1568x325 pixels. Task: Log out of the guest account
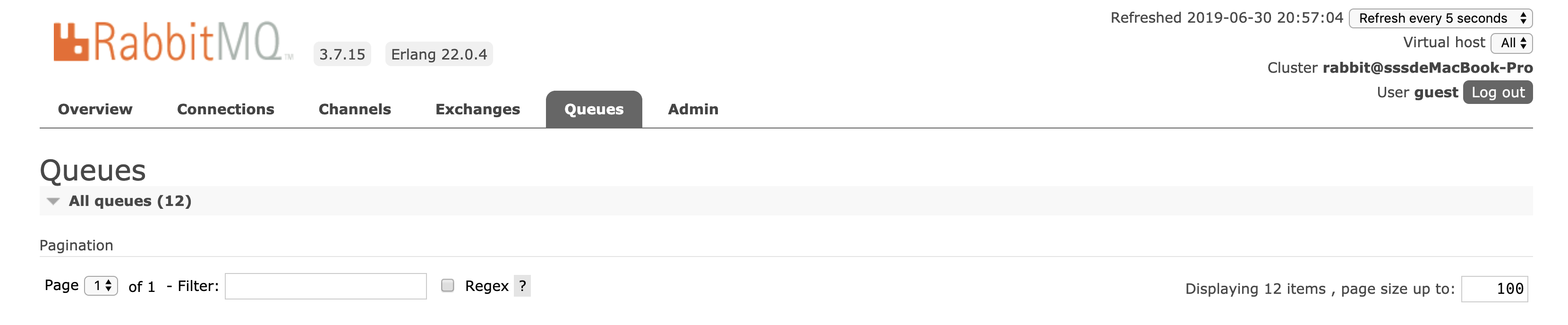[1498, 93]
